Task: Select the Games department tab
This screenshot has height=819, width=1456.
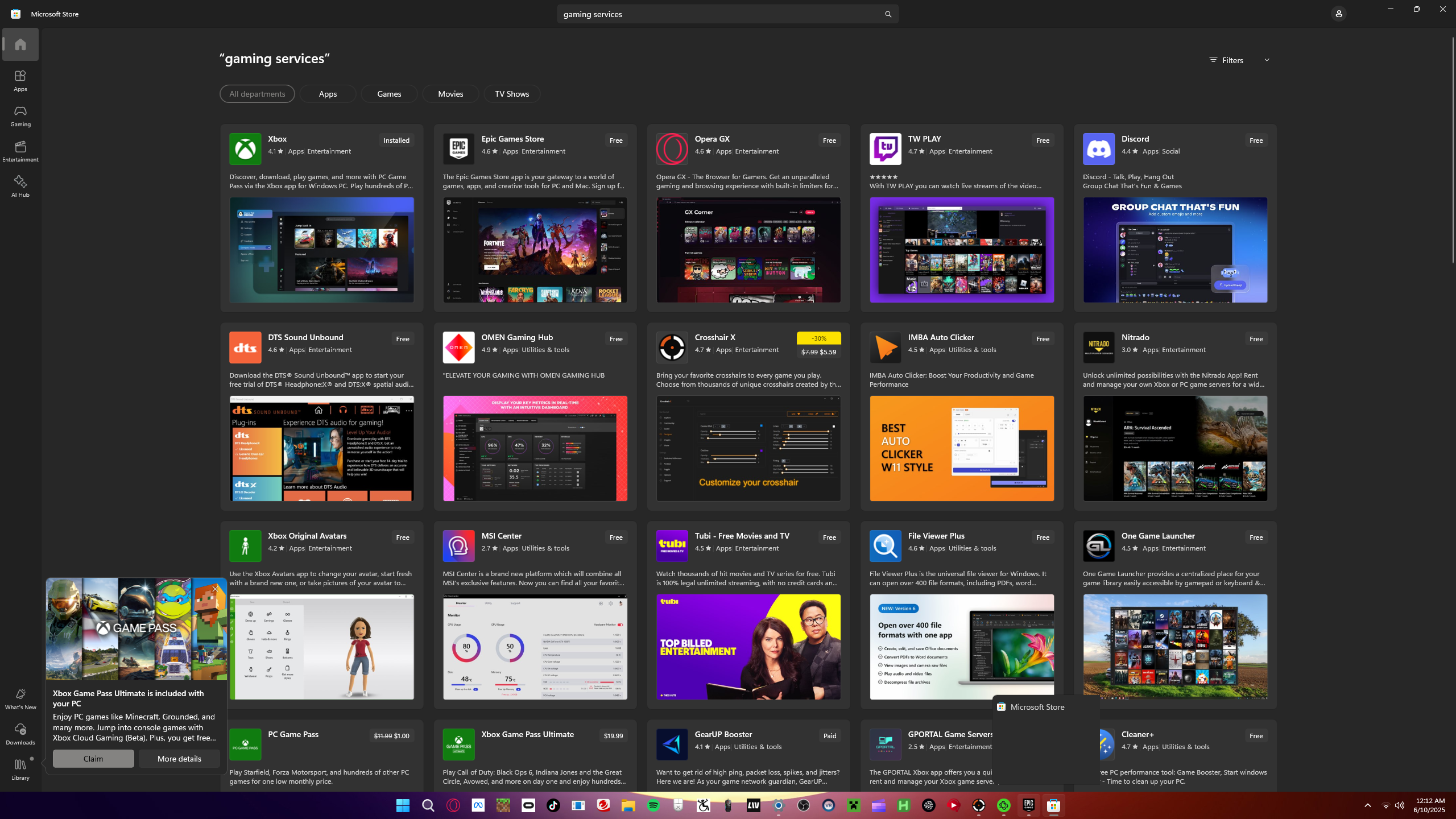Action: point(389,94)
